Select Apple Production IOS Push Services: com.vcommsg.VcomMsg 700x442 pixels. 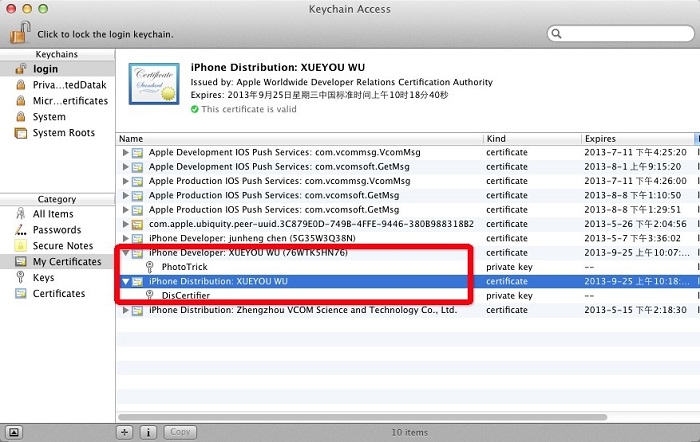coord(279,181)
